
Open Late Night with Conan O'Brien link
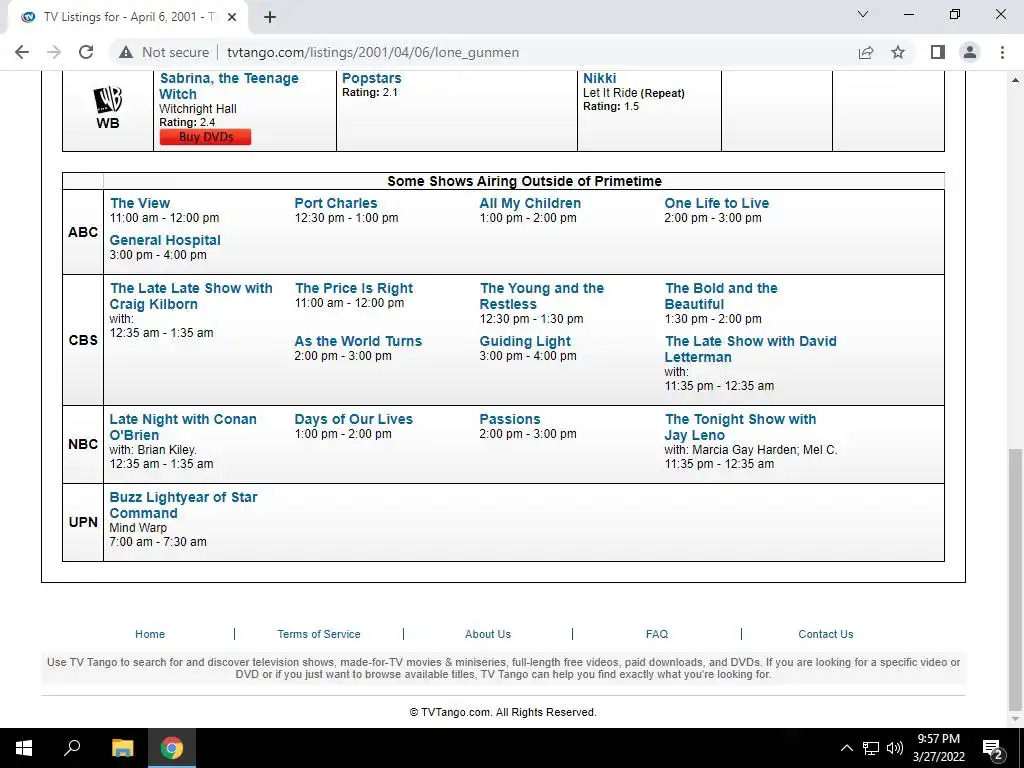(183, 427)
